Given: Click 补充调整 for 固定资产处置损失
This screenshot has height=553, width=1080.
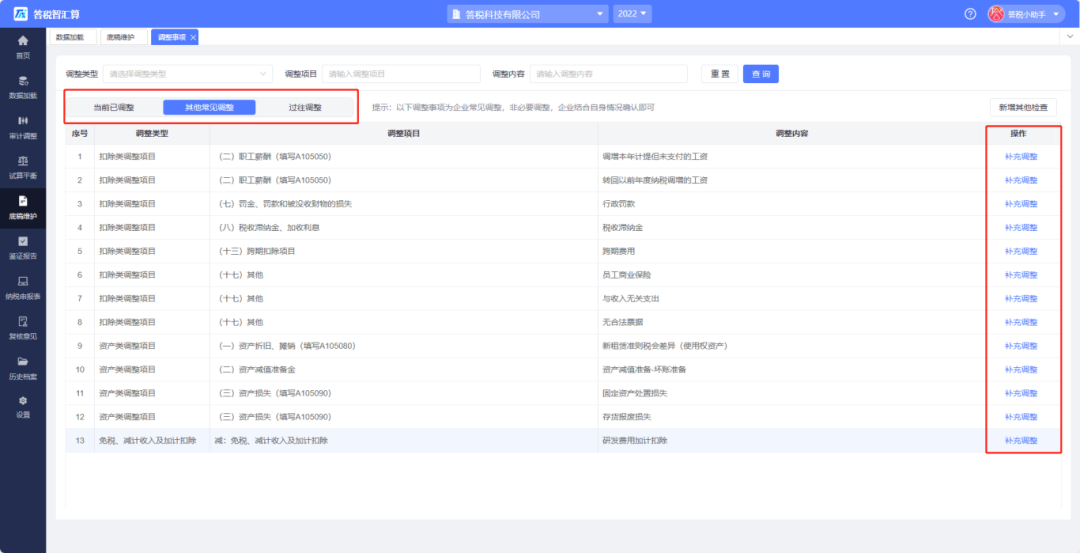Looking at the screenshot, I should click(x=1021, y=393).
